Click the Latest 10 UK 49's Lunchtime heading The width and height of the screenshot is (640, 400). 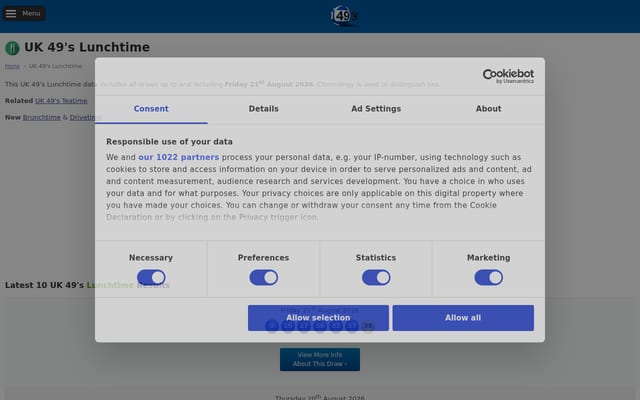pyautogui.click(x=87, y=285)
